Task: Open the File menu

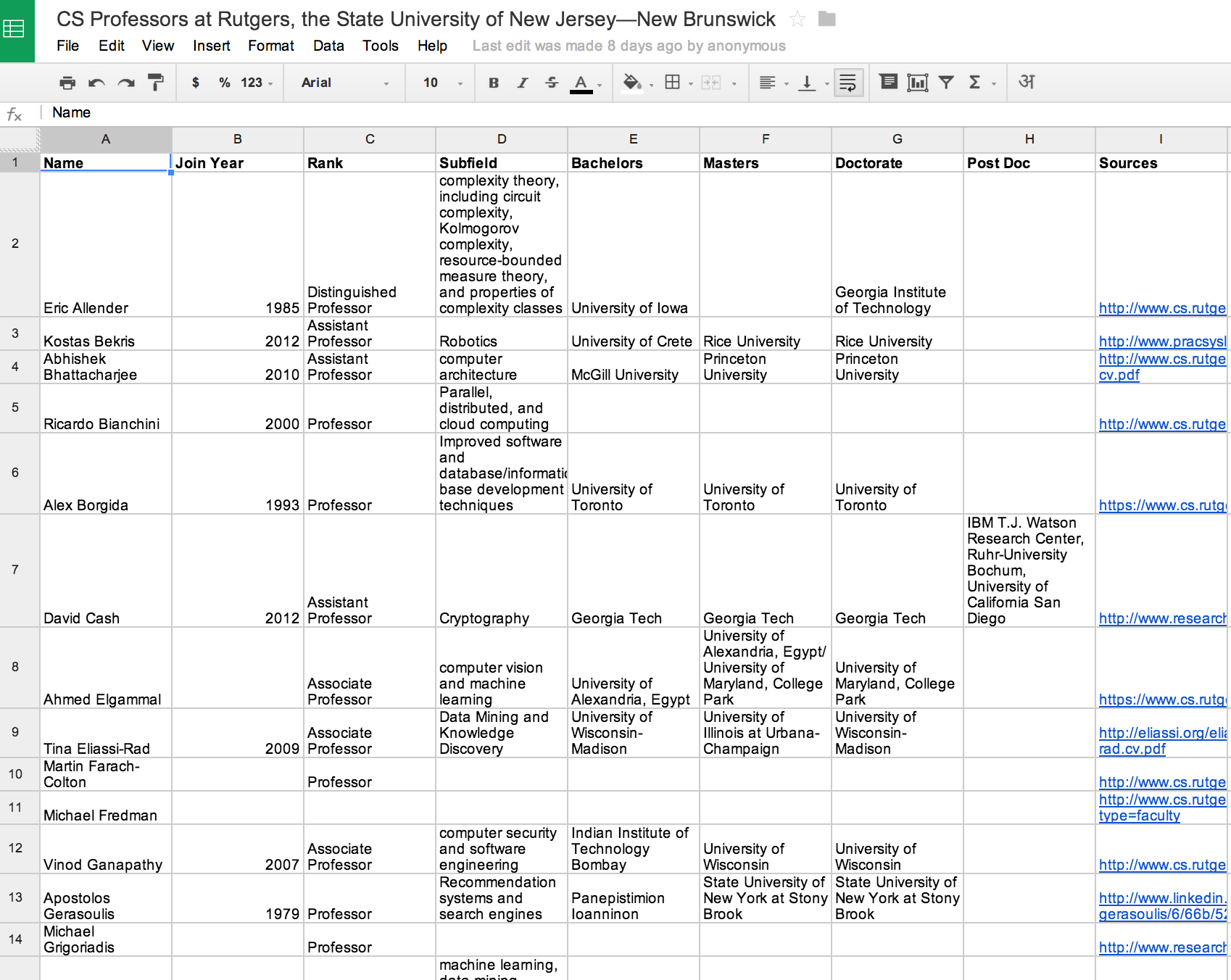Action: pyautogui.click(x=67, y=46)
